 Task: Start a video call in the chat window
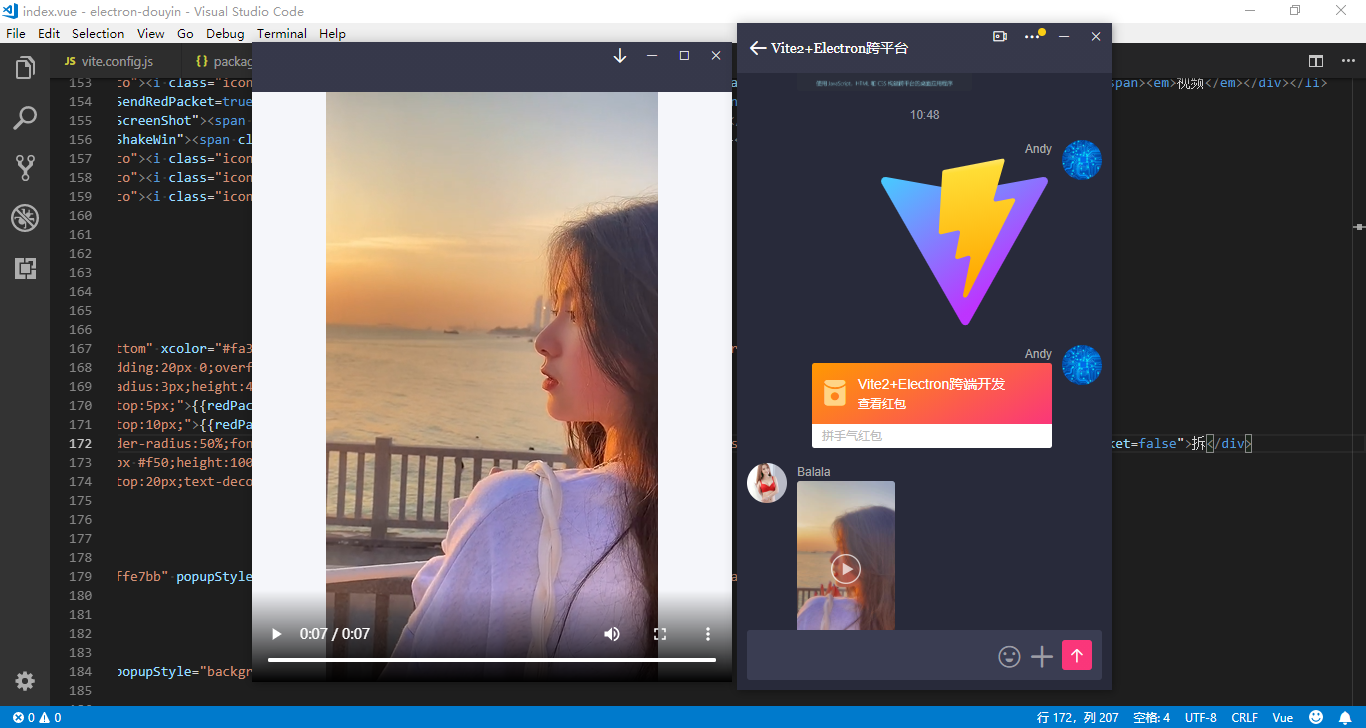[x=999, y=35]
